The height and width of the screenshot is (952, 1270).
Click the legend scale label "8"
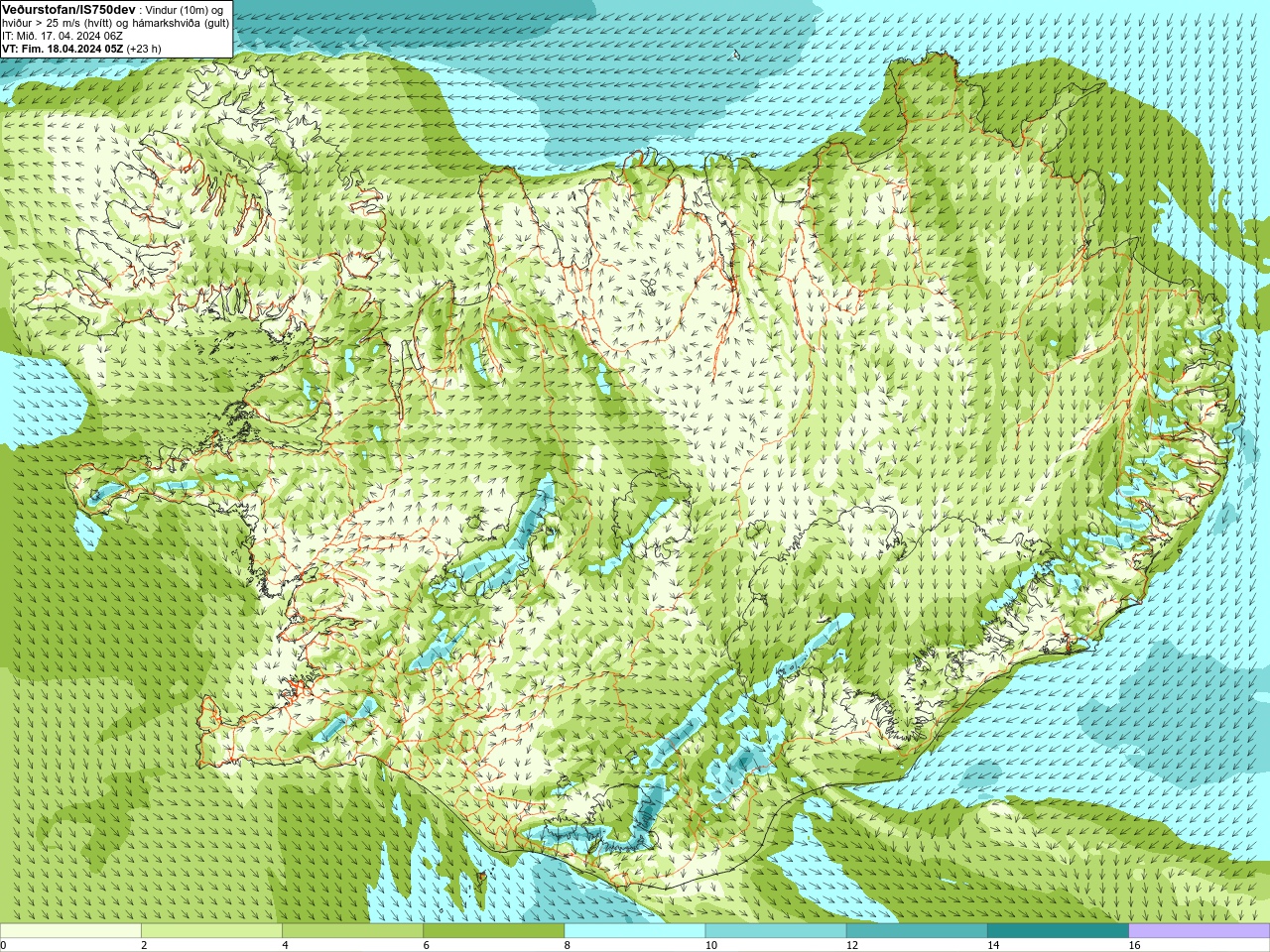[568, 945]
